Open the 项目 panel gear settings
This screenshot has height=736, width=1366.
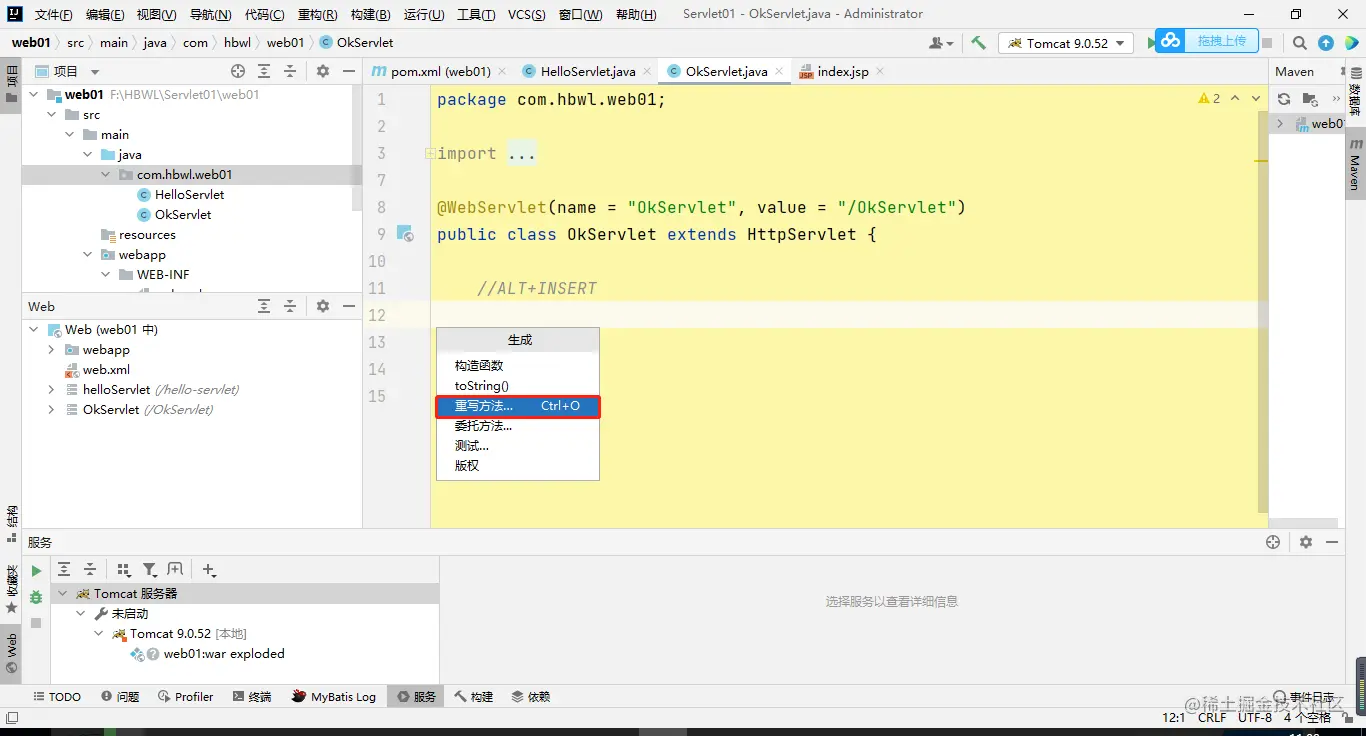(x=322, y=71)
